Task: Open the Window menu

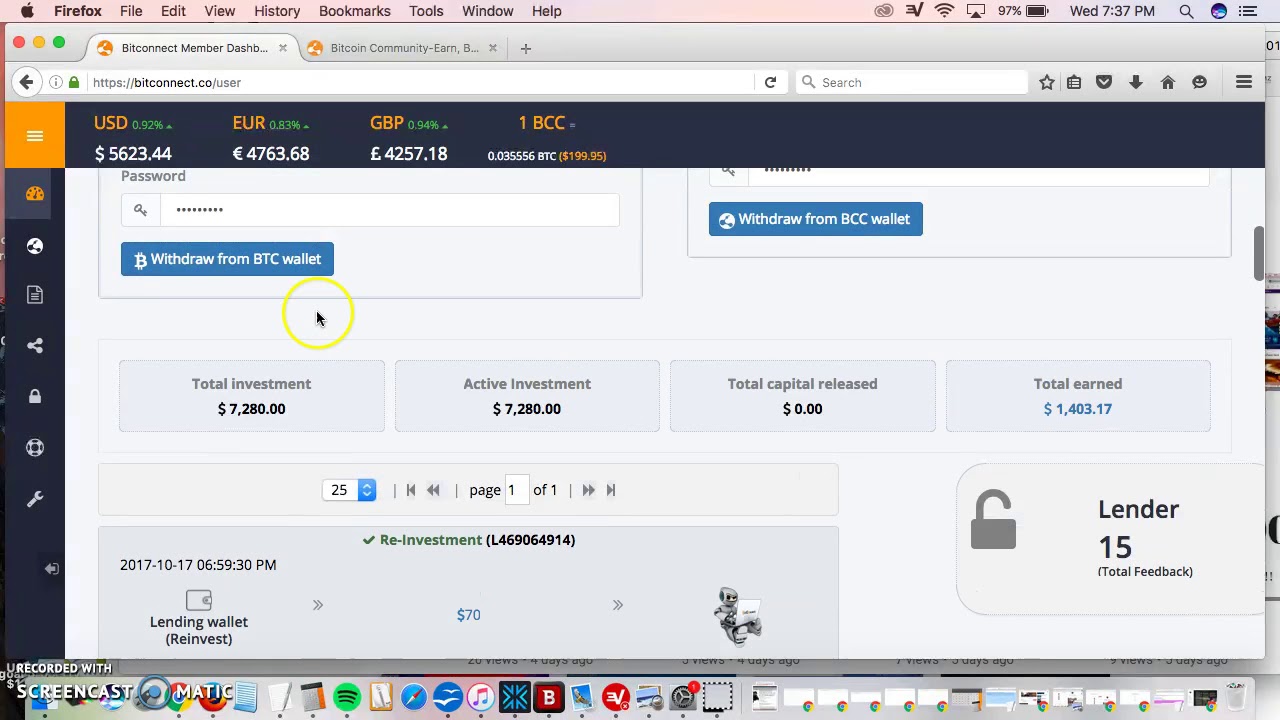Action: [x=488, y=11]
